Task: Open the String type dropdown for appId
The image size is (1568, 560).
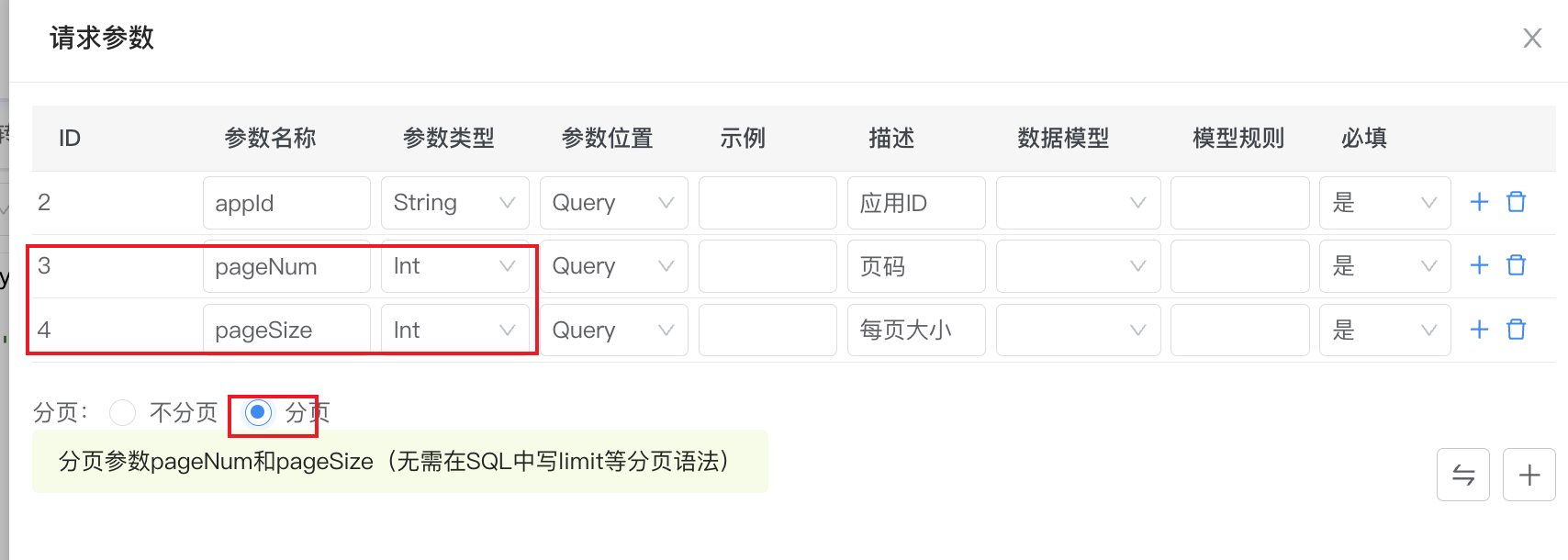Action: pos(454,203)
